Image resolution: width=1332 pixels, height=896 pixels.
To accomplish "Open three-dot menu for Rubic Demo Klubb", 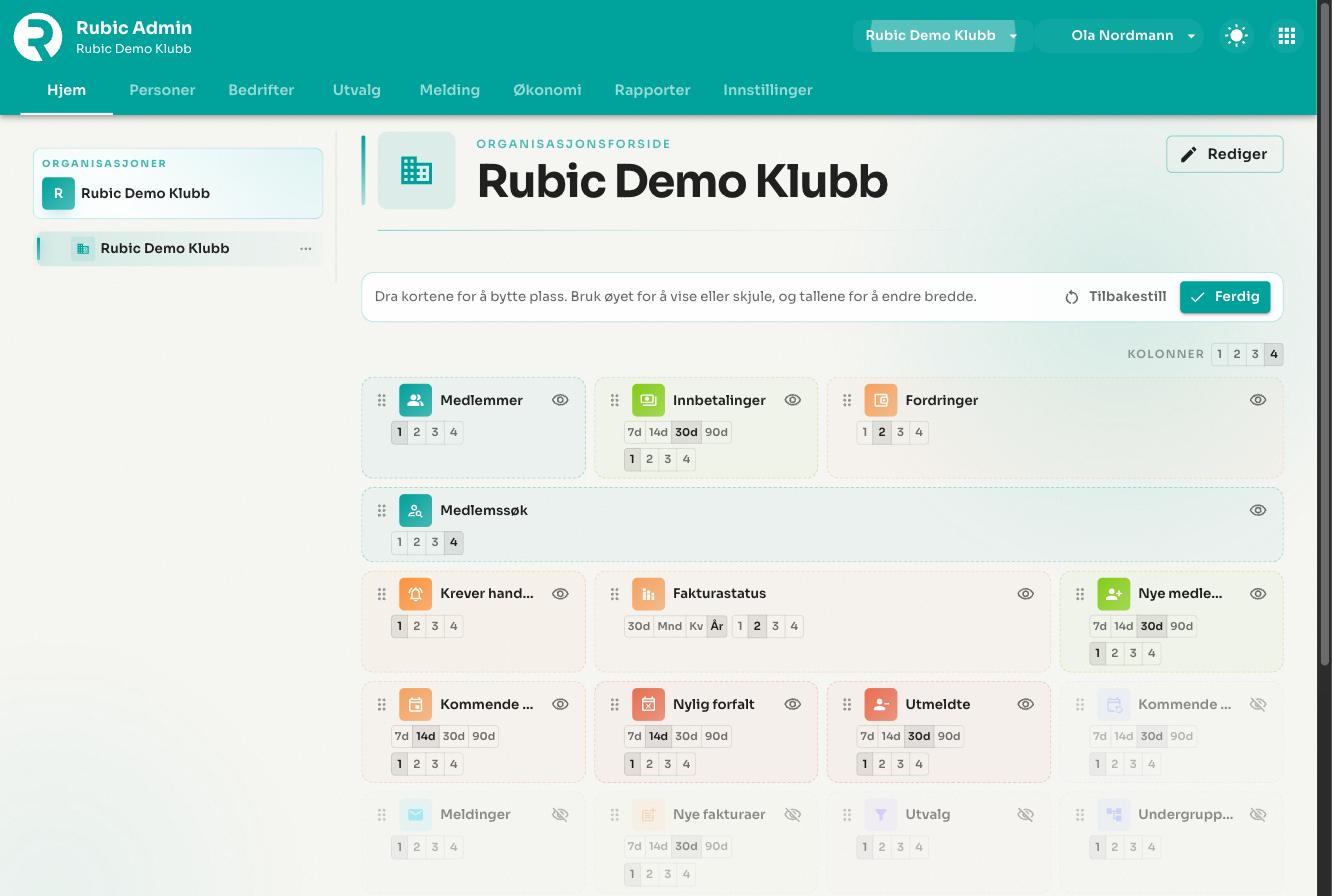I will pyautogui.click(x=306, y=249).
